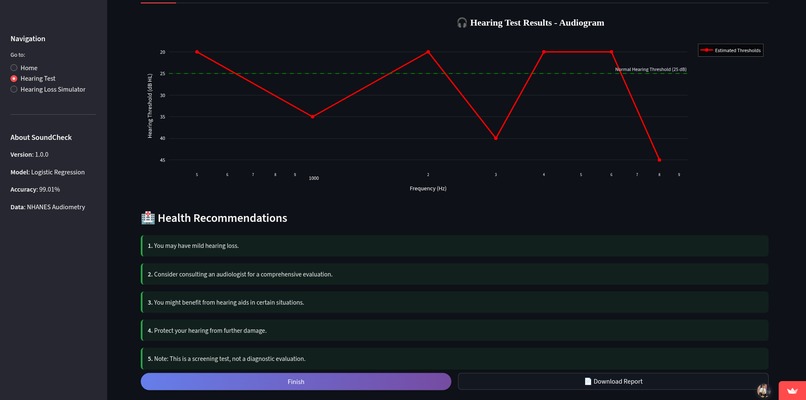Click the mild hearing loss recommendation
The image size is (806, 400).
tap(454, 246)
